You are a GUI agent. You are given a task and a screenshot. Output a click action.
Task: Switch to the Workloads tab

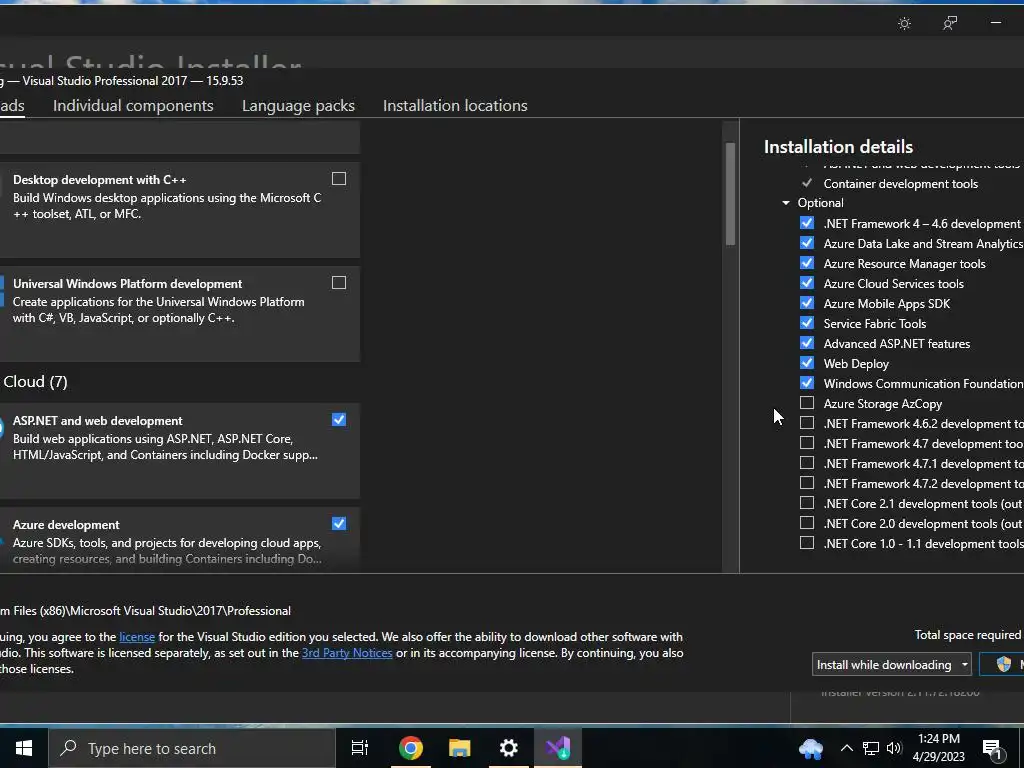12,106
